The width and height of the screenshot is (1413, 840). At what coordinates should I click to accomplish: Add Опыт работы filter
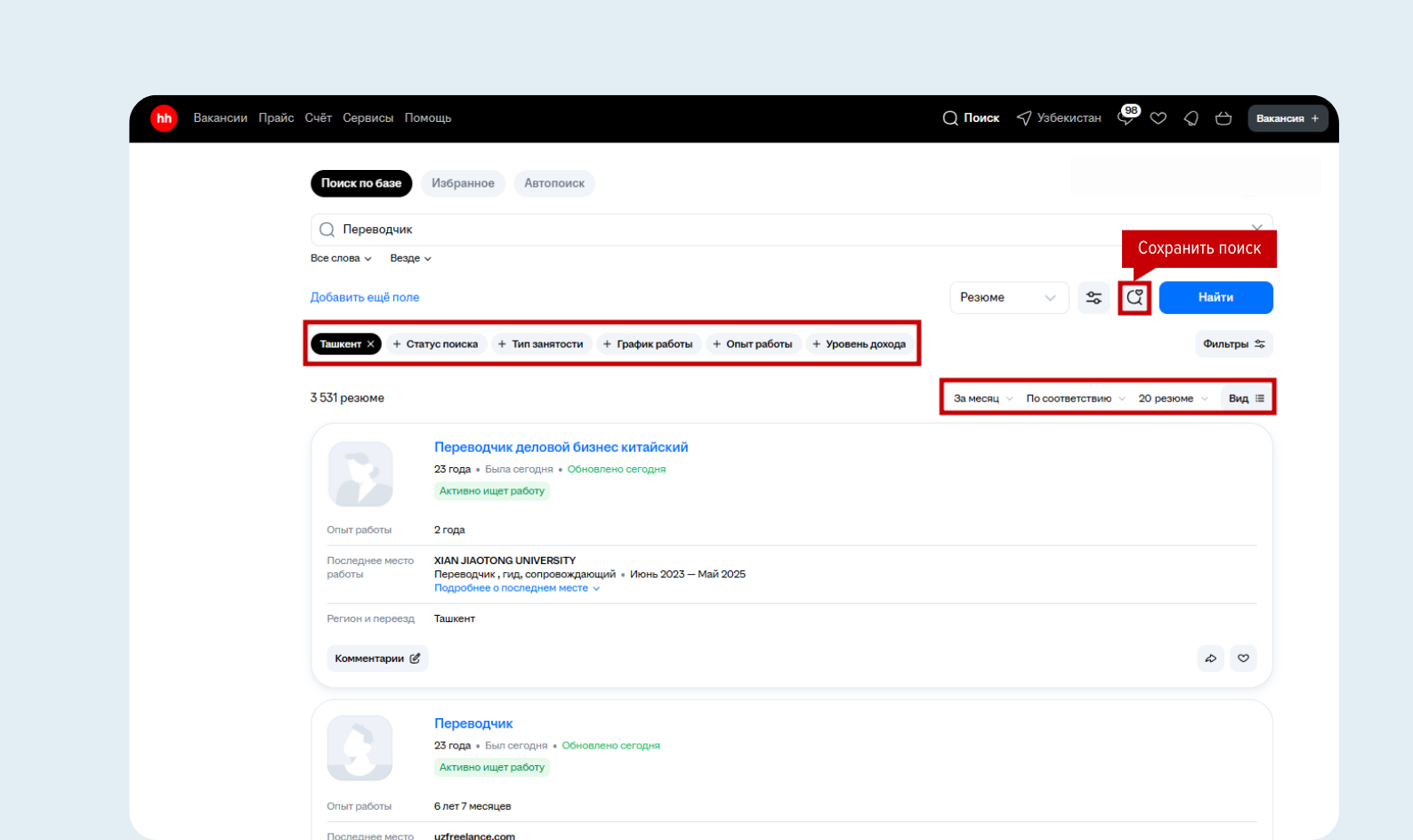tap(752, 344)
